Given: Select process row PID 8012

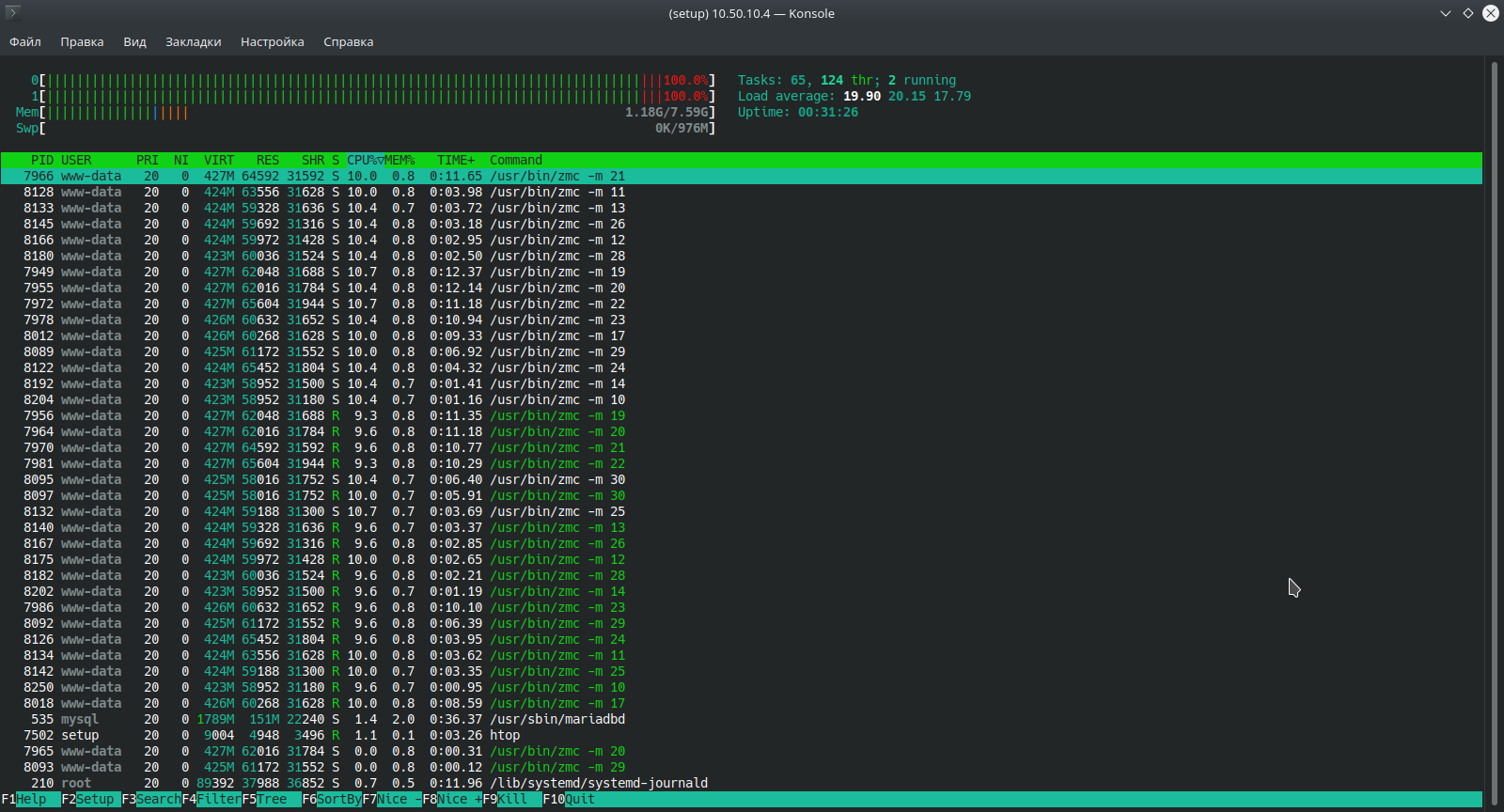Looking at the screenshot, I should [x=742, y=336].
